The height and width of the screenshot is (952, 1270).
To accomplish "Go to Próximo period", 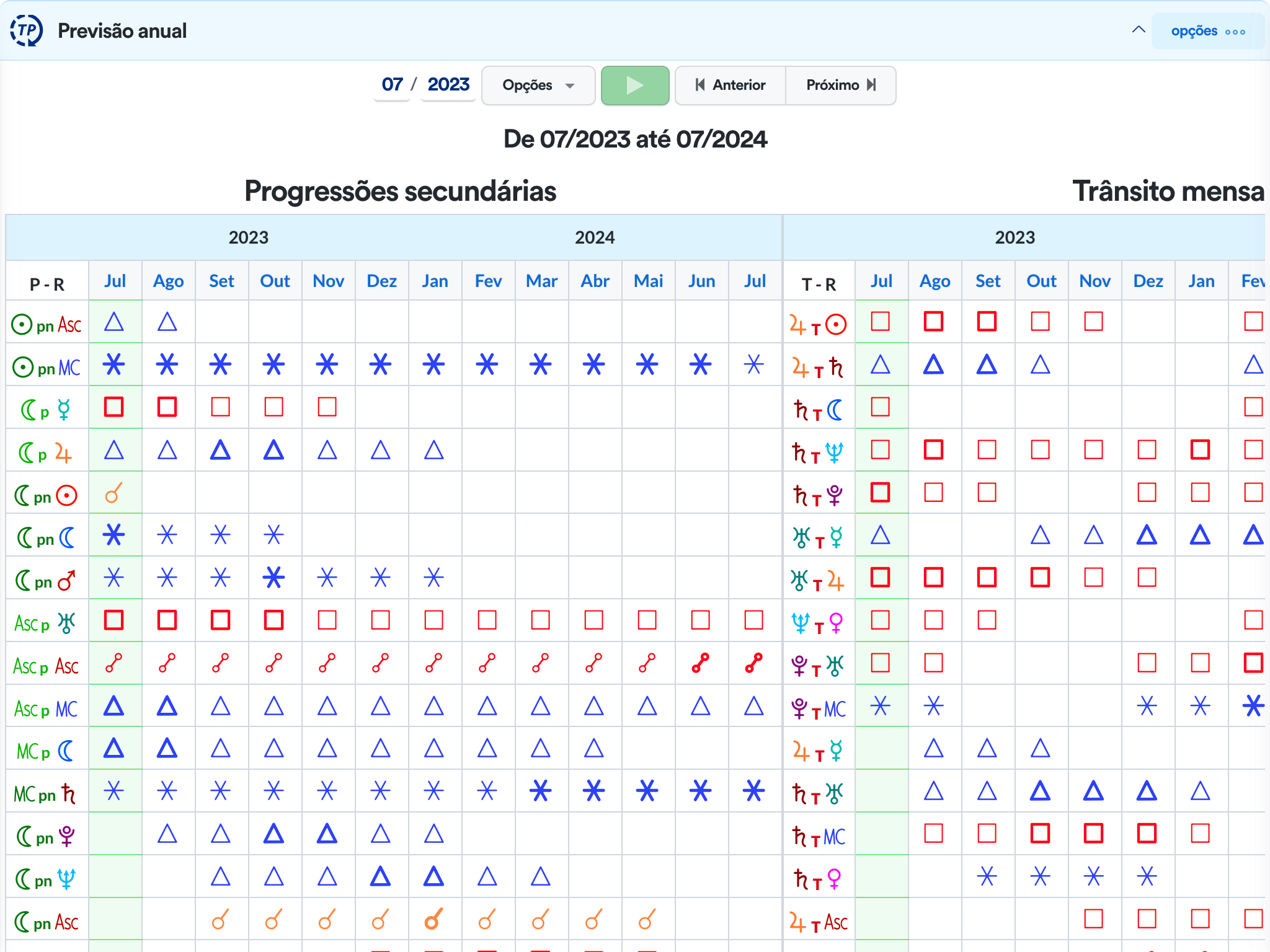I will point(841,85).
